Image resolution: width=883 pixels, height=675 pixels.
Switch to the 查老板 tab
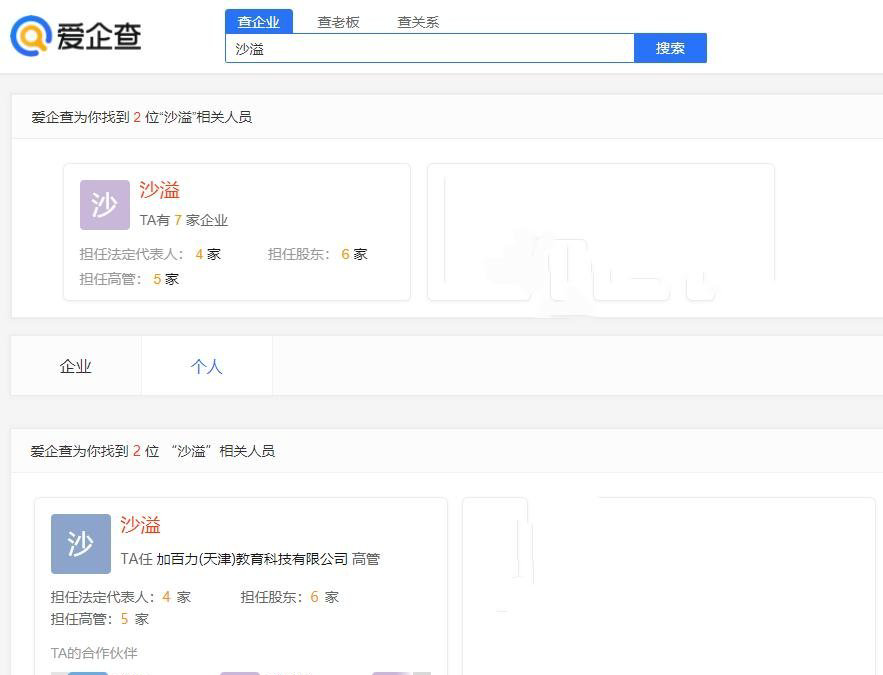click(x=338, y=23)
